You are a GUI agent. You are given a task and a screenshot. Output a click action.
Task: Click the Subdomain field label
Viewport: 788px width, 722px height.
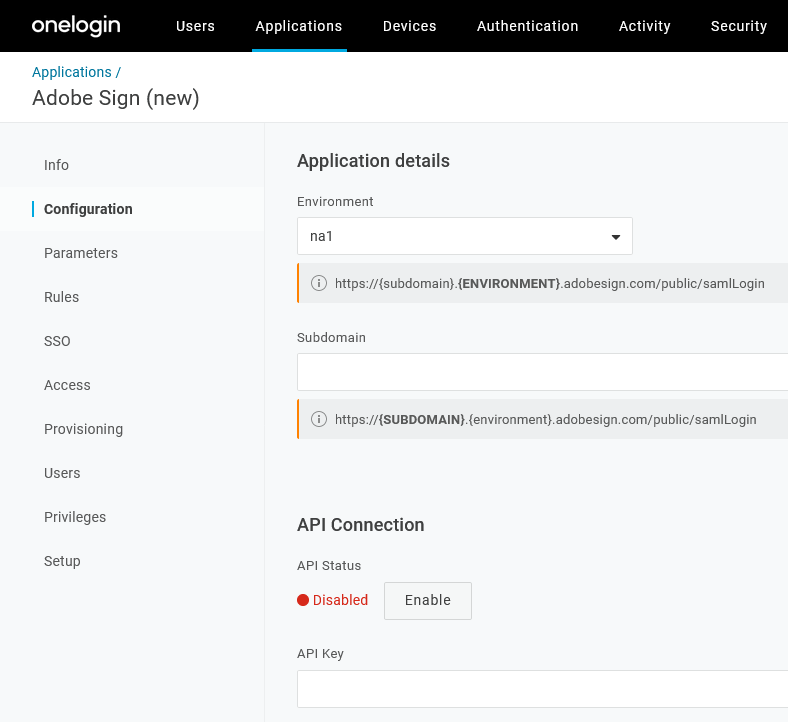click(x=331, y=337)
